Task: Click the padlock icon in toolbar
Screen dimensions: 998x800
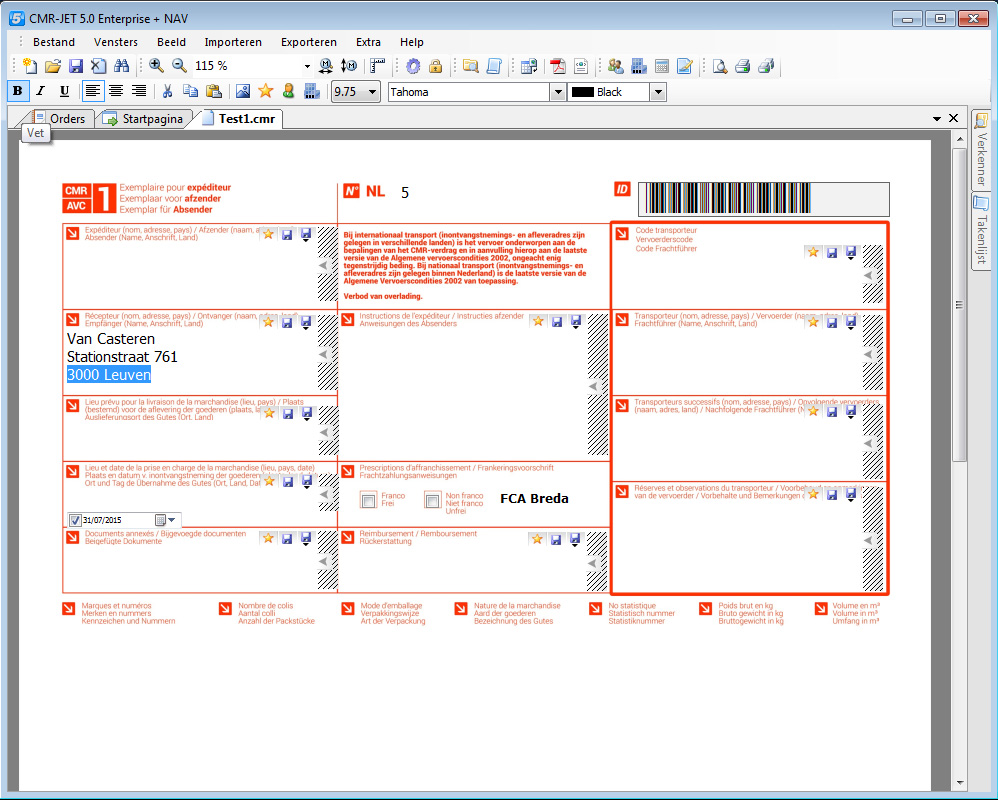Action: (436, 66)
